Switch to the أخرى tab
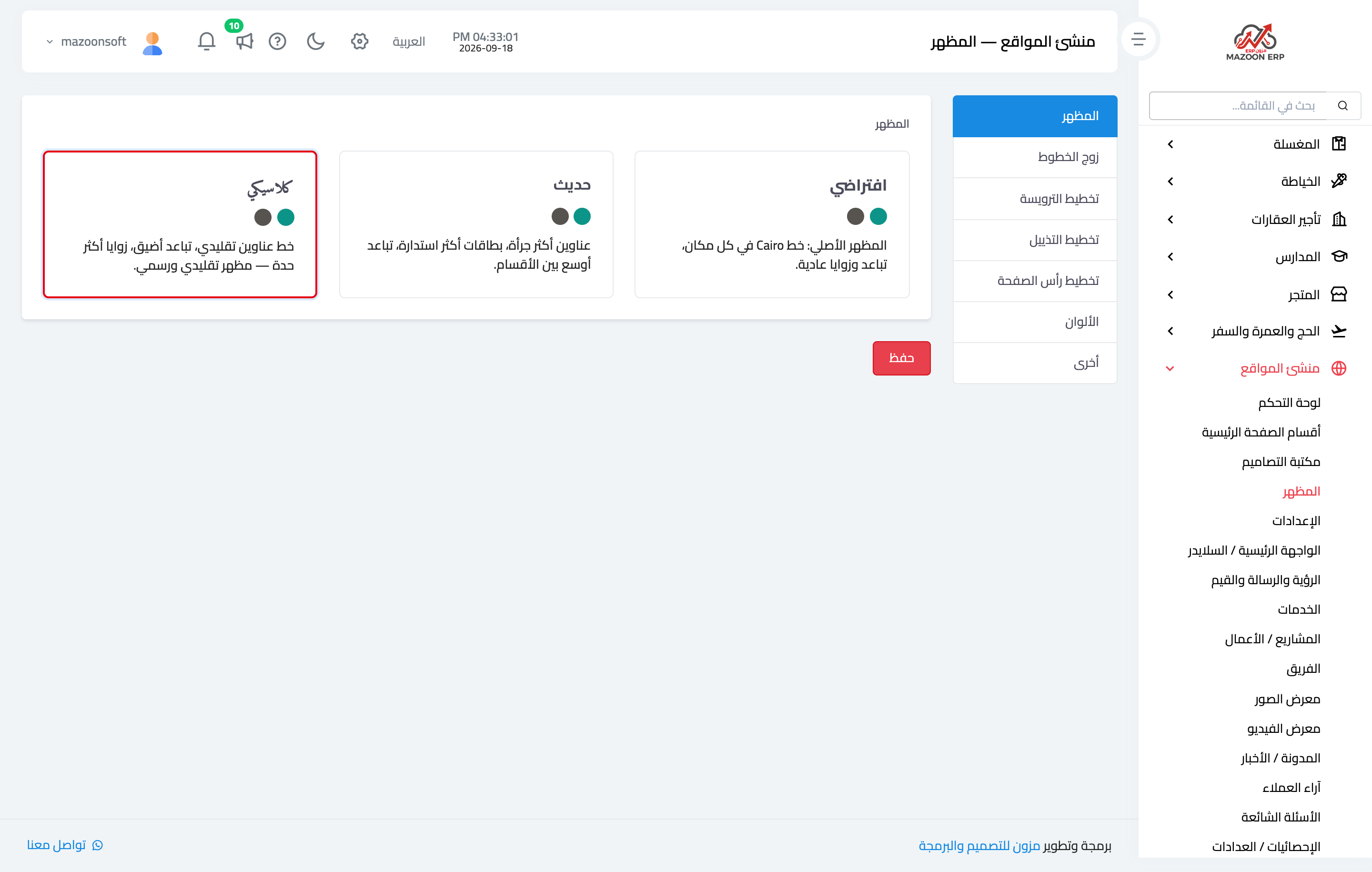 [1035, 363]
